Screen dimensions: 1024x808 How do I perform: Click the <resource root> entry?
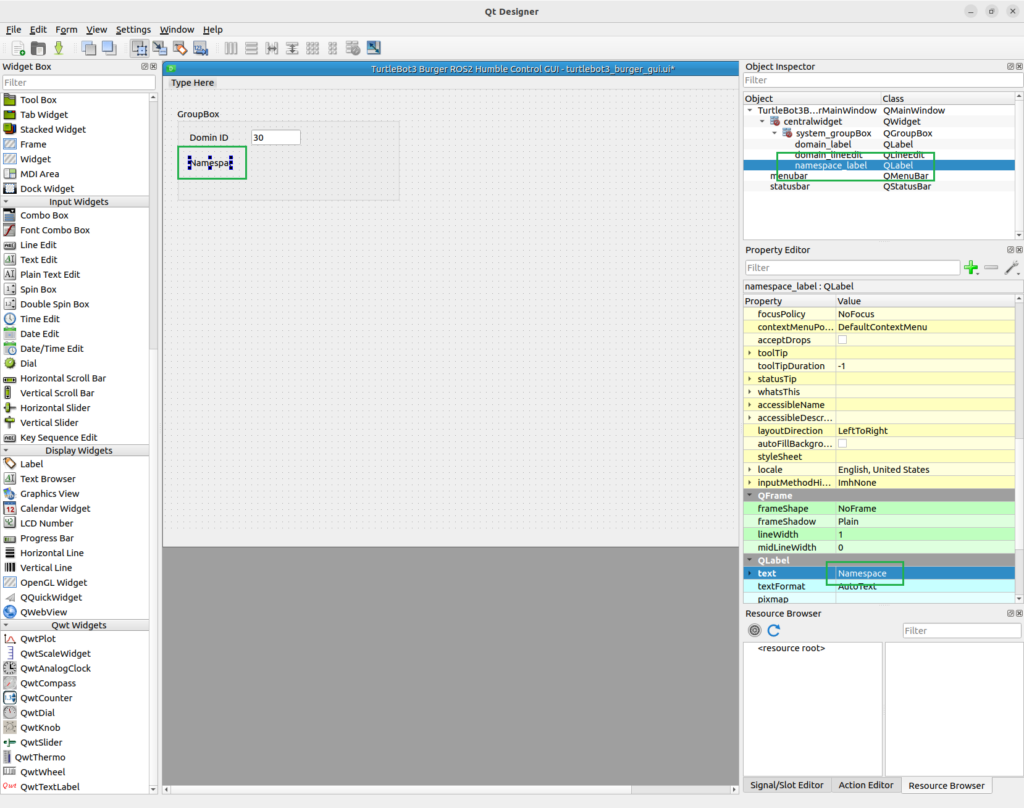click(x=791, y=648)
